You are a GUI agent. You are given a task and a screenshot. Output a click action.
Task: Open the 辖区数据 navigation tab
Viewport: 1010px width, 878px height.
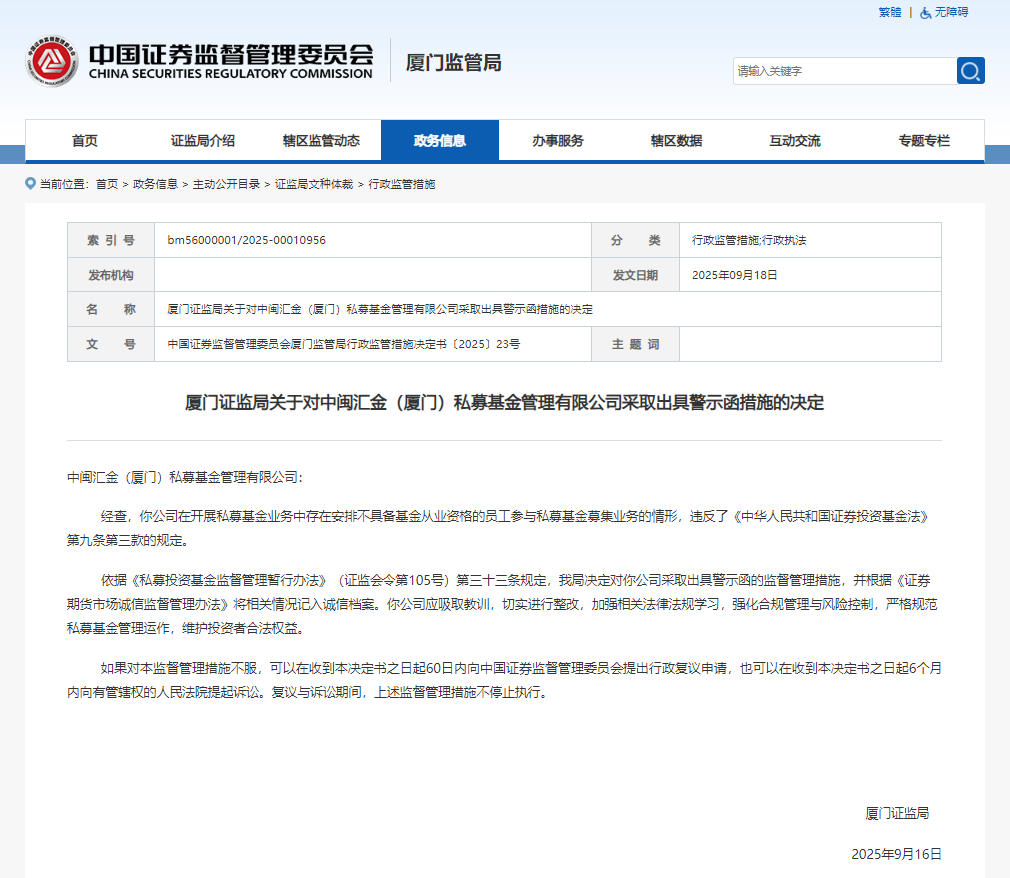(x=676, y=141)
